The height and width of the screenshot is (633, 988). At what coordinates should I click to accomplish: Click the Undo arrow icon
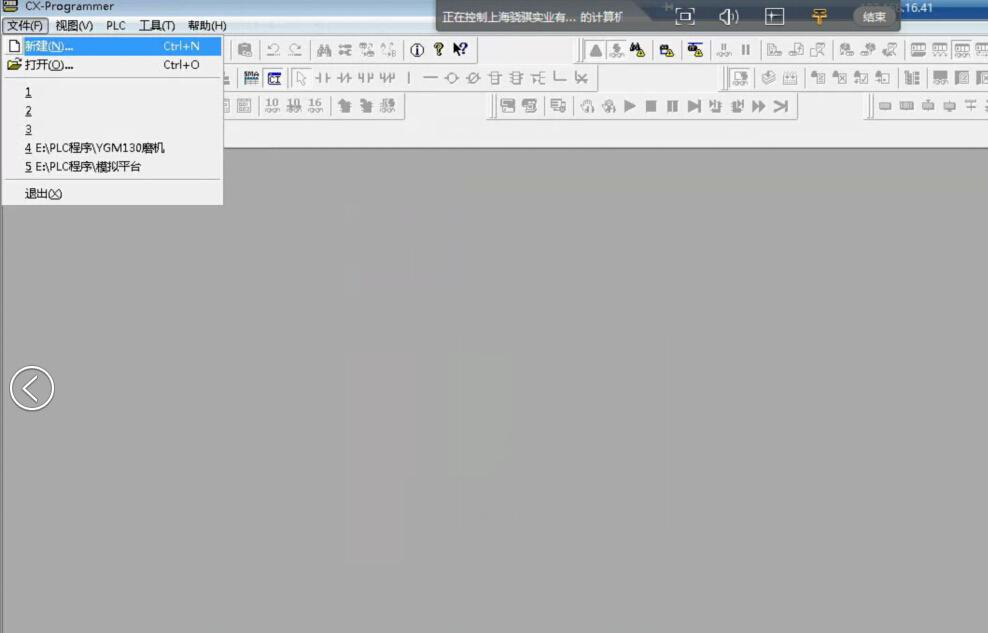click(x=273, y=50)
